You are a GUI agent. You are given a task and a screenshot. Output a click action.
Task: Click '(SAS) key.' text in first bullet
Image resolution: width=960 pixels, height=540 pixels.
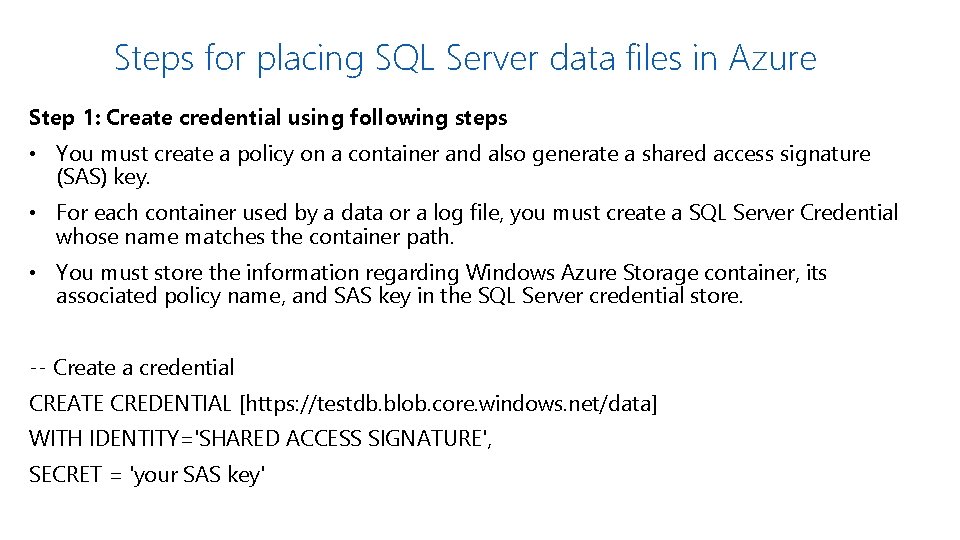103,177
